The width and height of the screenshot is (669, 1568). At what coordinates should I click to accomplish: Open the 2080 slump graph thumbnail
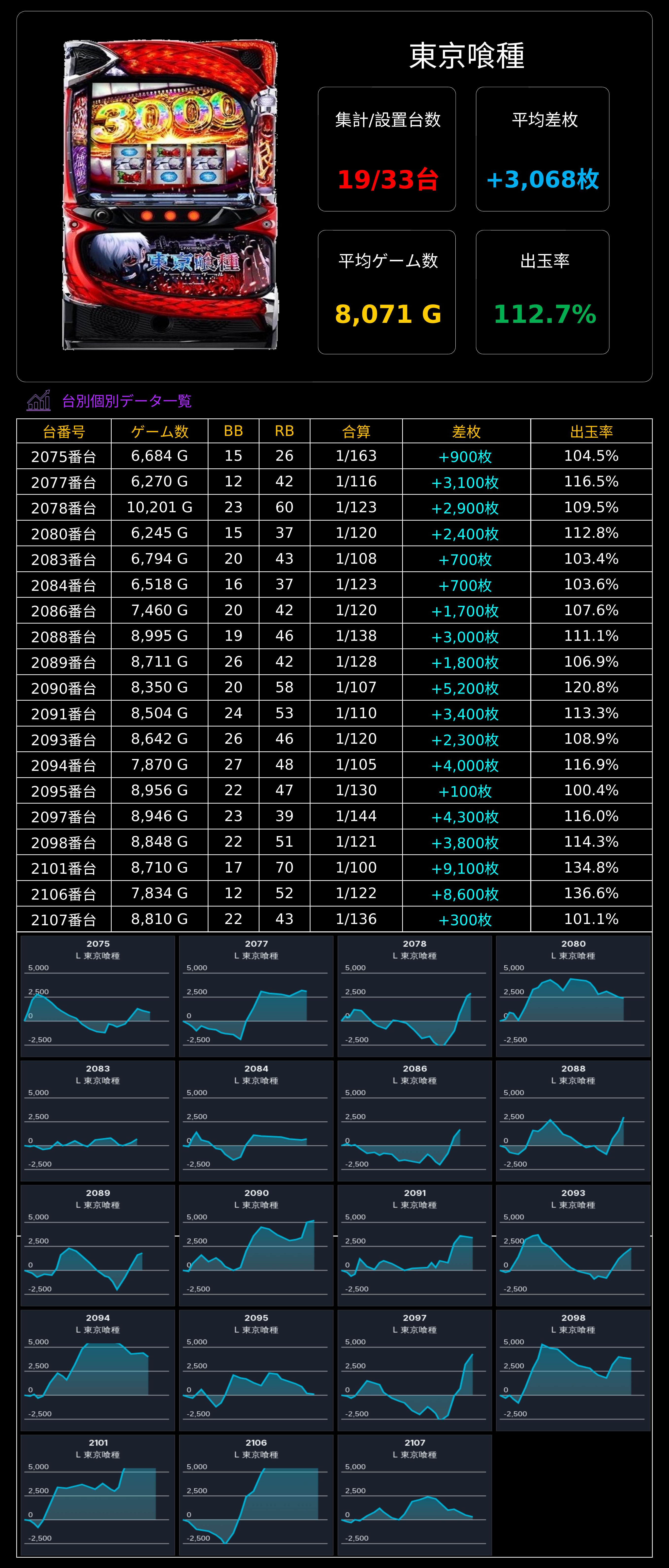573,996
